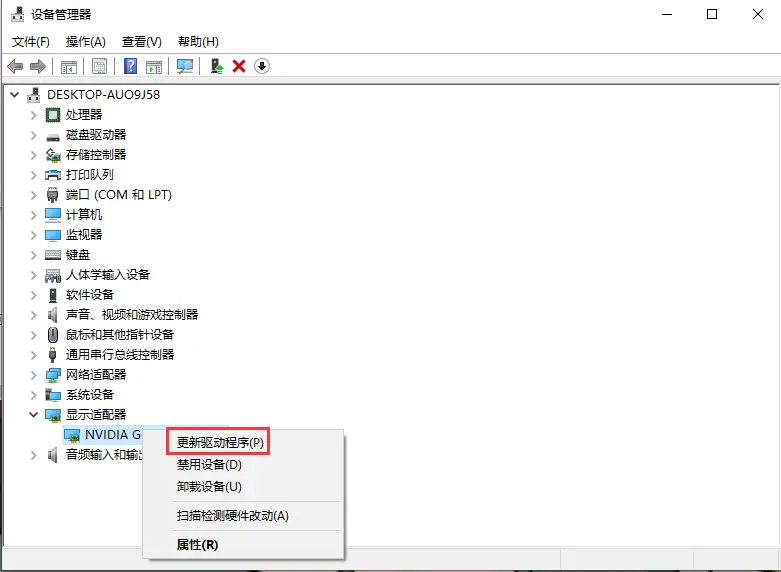
Task: Click the Scan for hardware changes monitor icon
Action: pos(185,66)
